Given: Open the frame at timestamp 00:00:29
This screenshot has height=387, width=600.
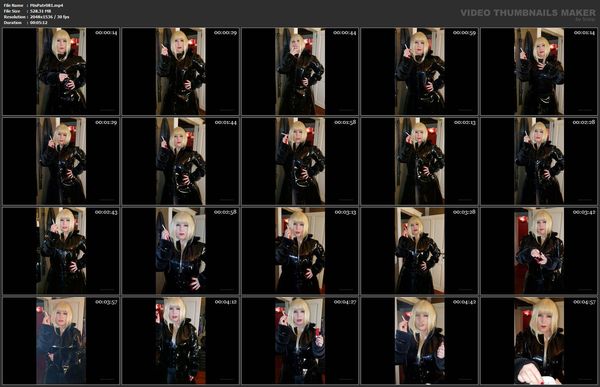Looking at the screenshot, I should tap(181, 71).
